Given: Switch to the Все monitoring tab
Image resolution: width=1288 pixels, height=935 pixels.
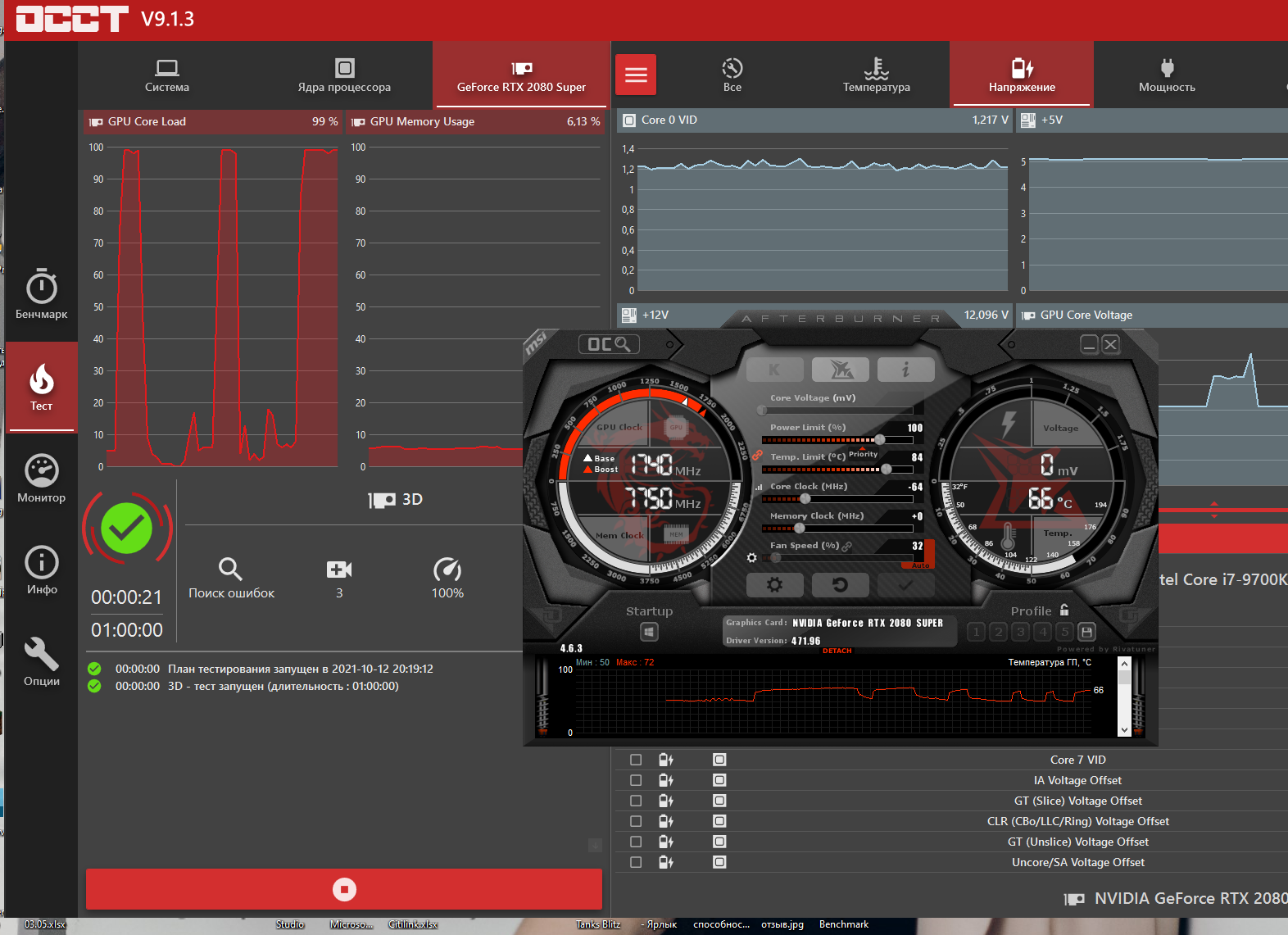Looking at the screenshot, I should [732, 76].
